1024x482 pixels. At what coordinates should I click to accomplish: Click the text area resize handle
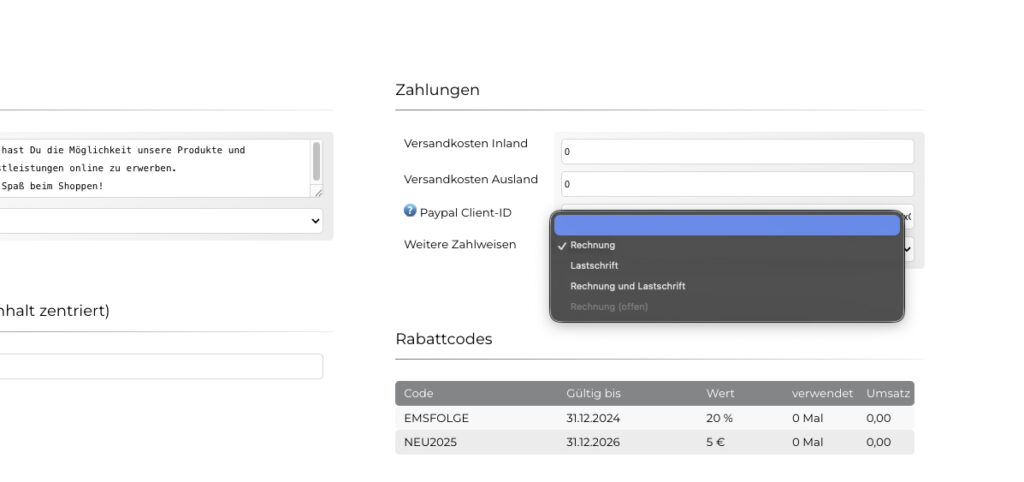[317, 192]
